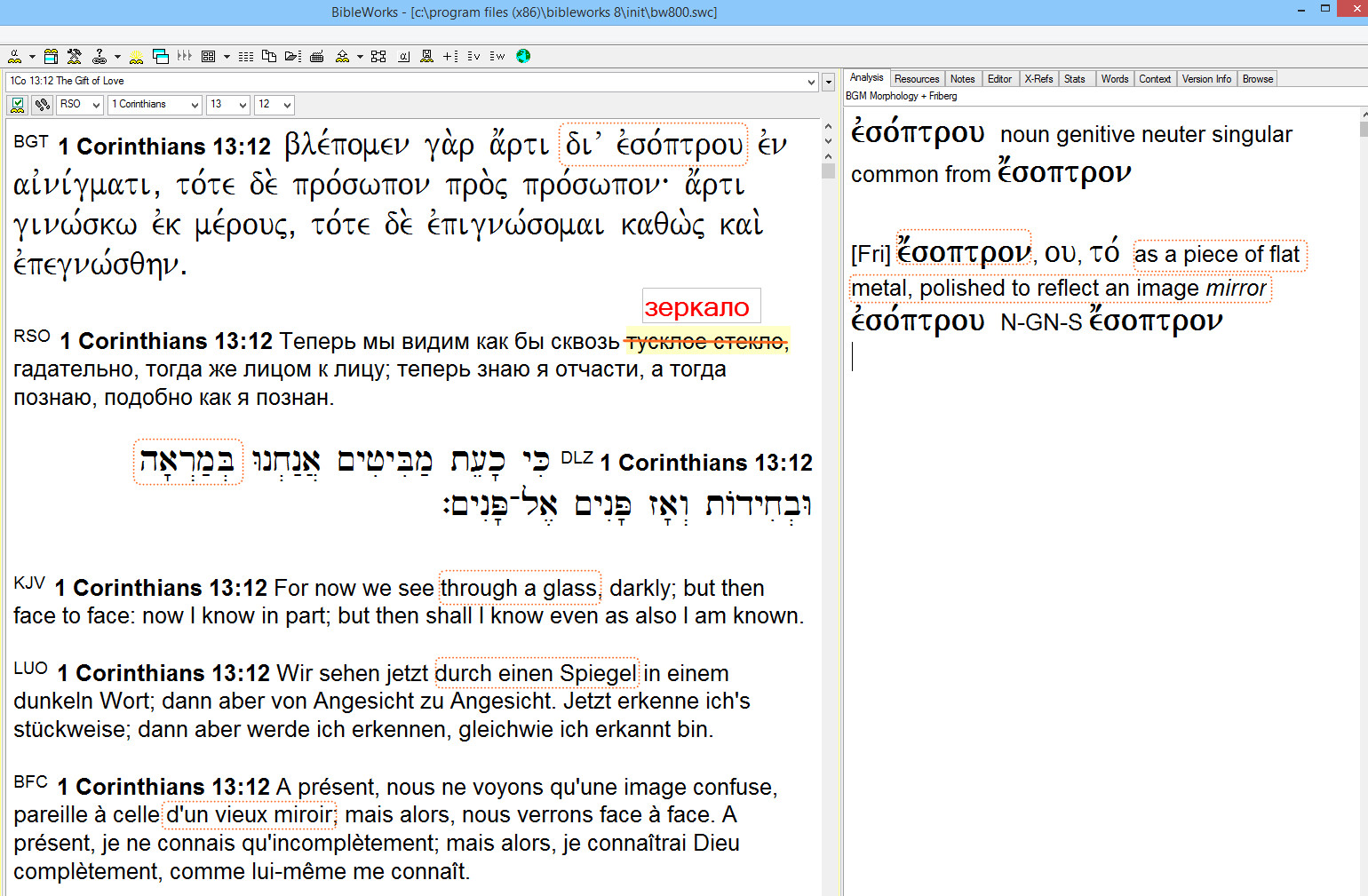Click the word miroir in BFC verse

click(x=302, y=814)
